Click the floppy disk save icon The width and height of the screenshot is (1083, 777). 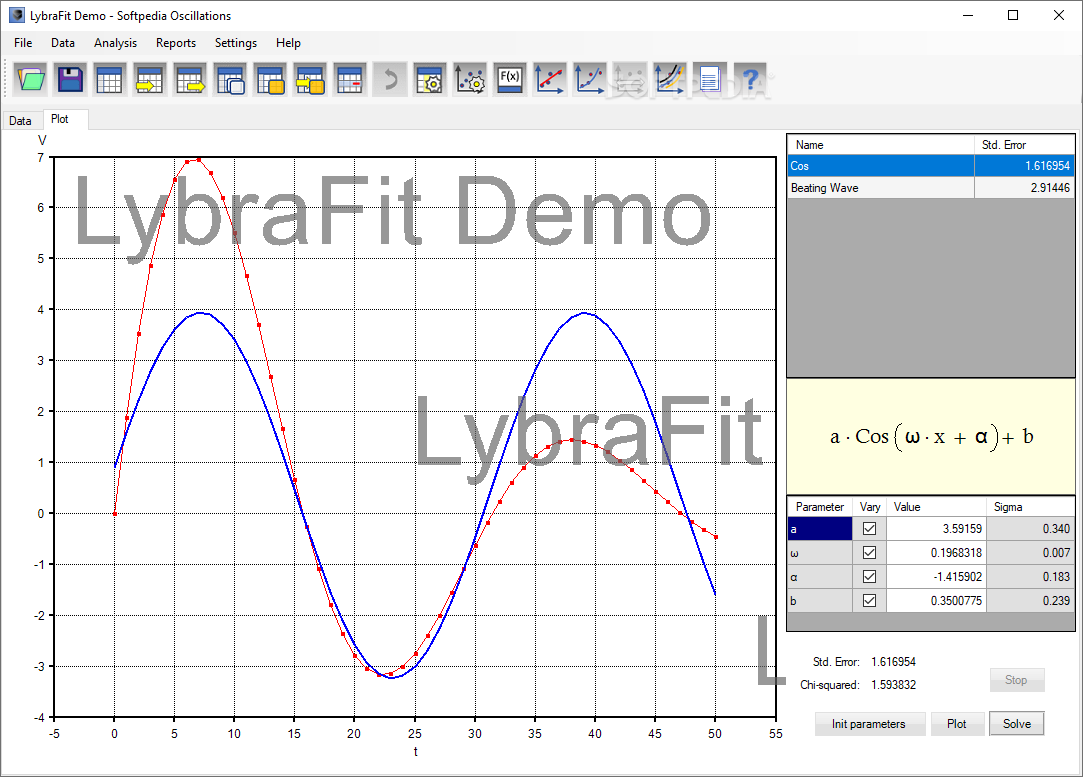70,79
